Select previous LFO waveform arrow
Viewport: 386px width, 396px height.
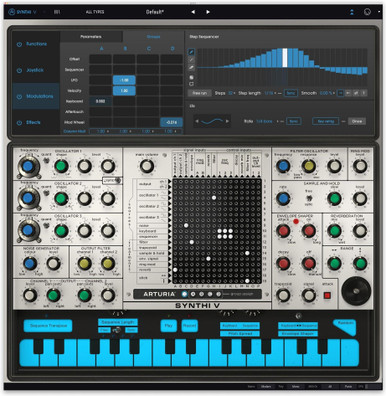point(197,121)
